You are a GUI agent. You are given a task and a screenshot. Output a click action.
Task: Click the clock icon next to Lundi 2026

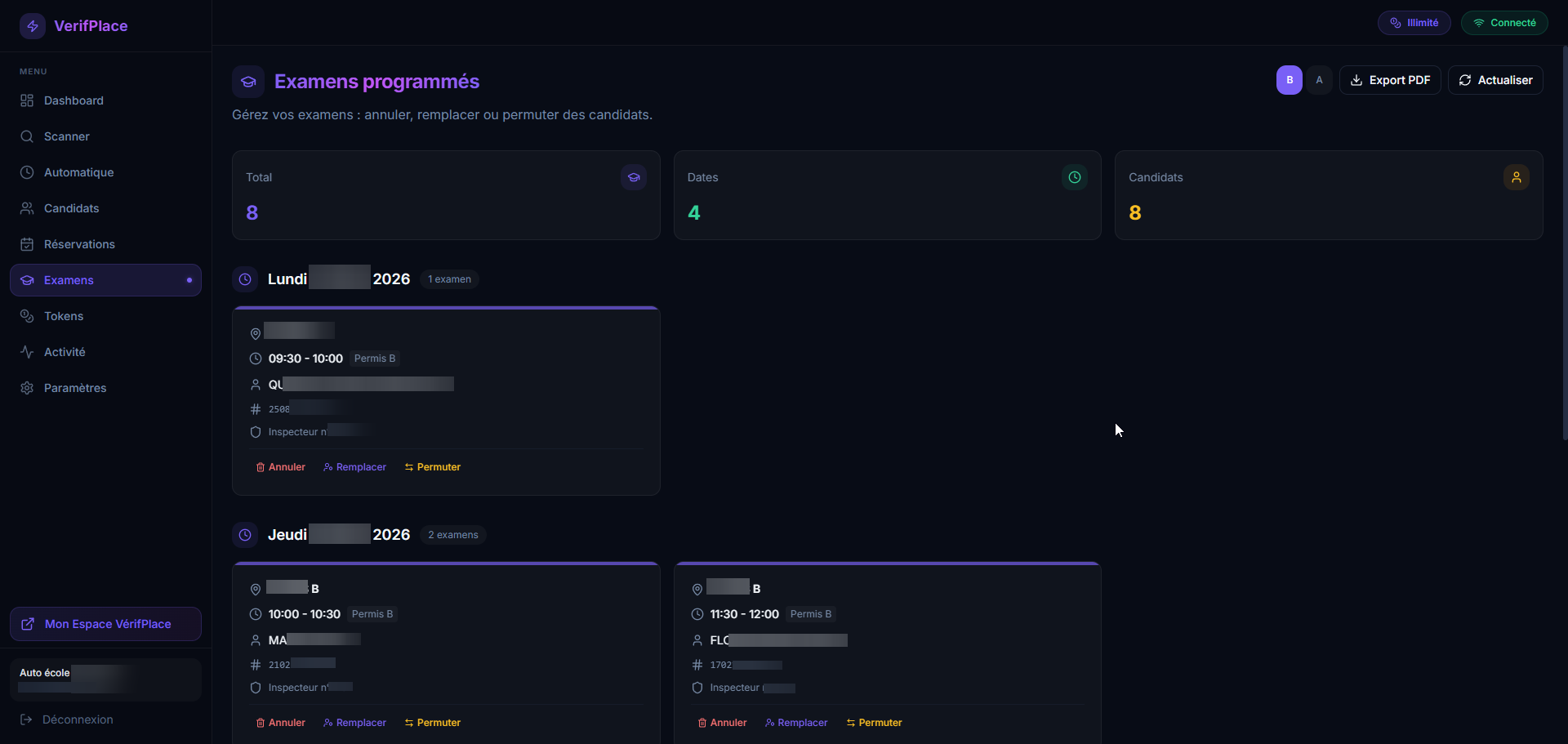(245, 279)
